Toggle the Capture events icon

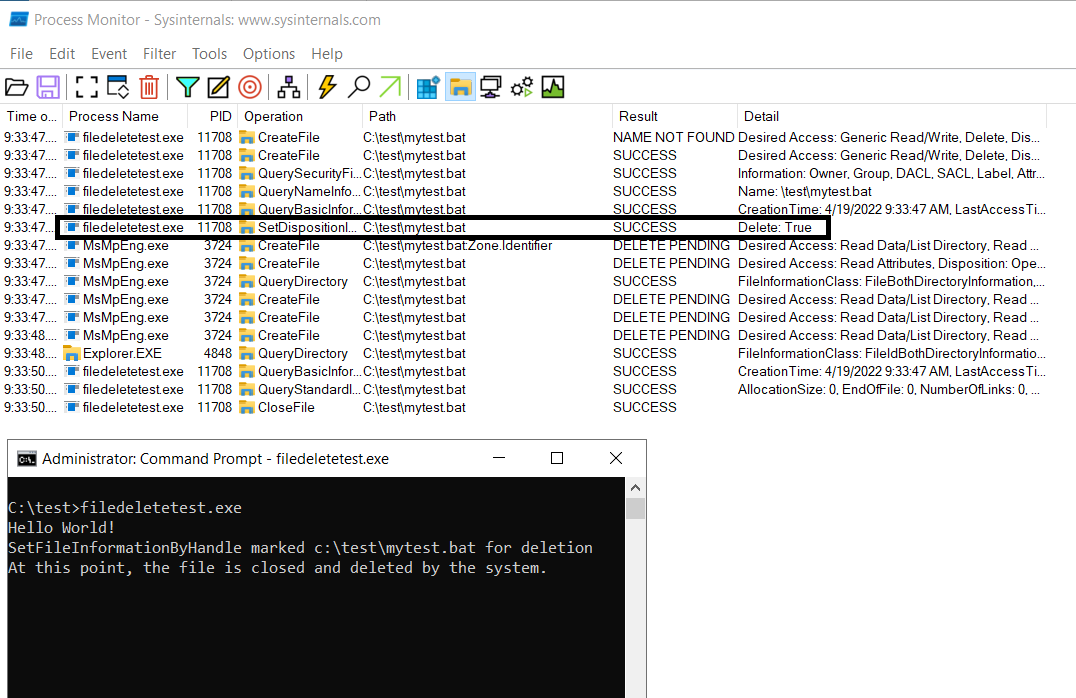click(x=86, y=87)
